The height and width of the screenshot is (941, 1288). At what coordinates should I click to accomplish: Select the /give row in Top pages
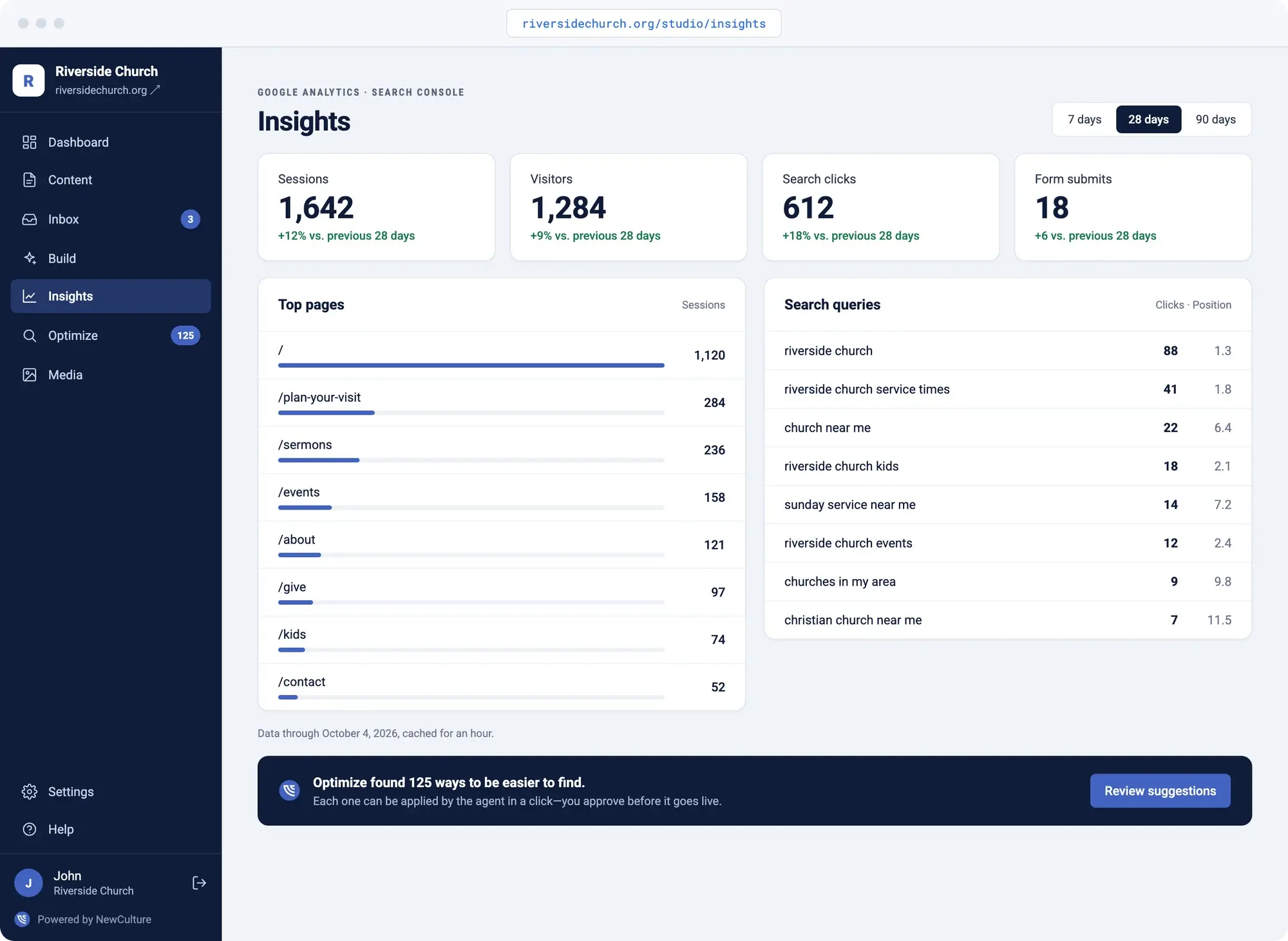[502, 592]
